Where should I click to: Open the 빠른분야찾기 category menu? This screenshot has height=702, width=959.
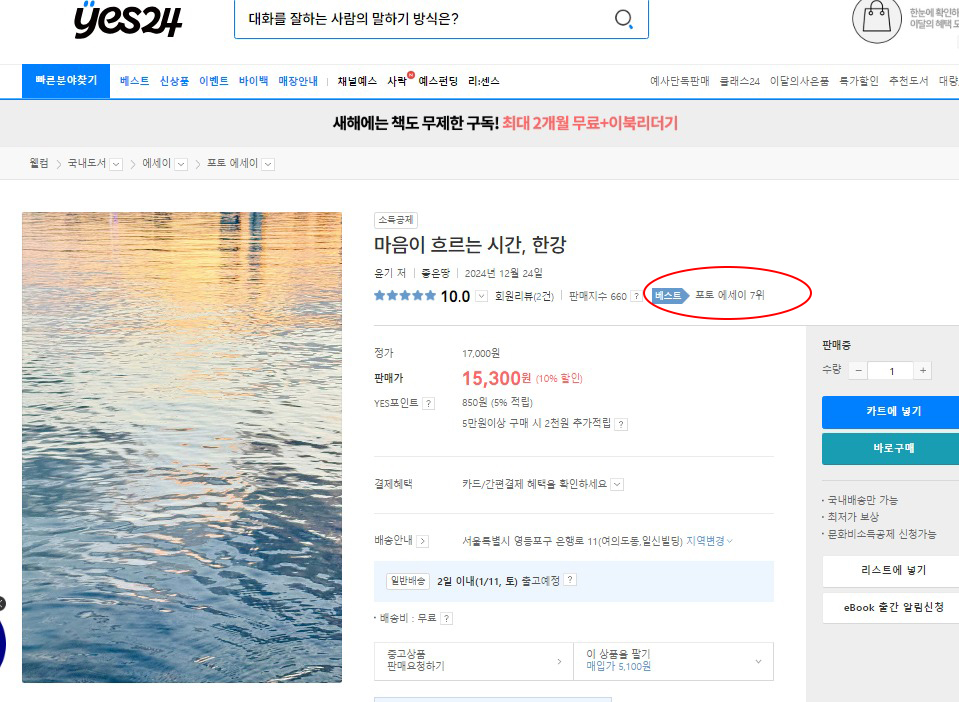(66, 81)
